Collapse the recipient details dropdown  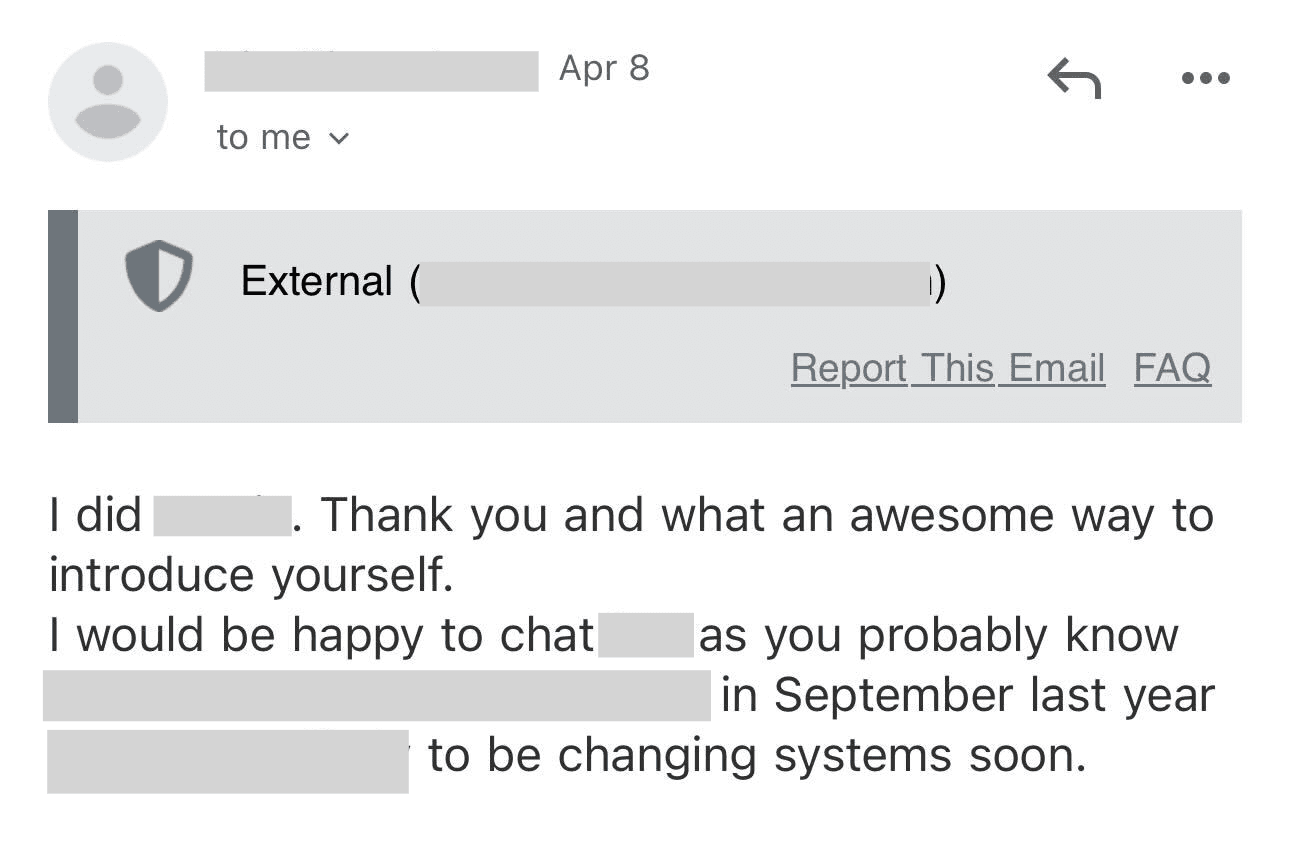click(337, 140)
